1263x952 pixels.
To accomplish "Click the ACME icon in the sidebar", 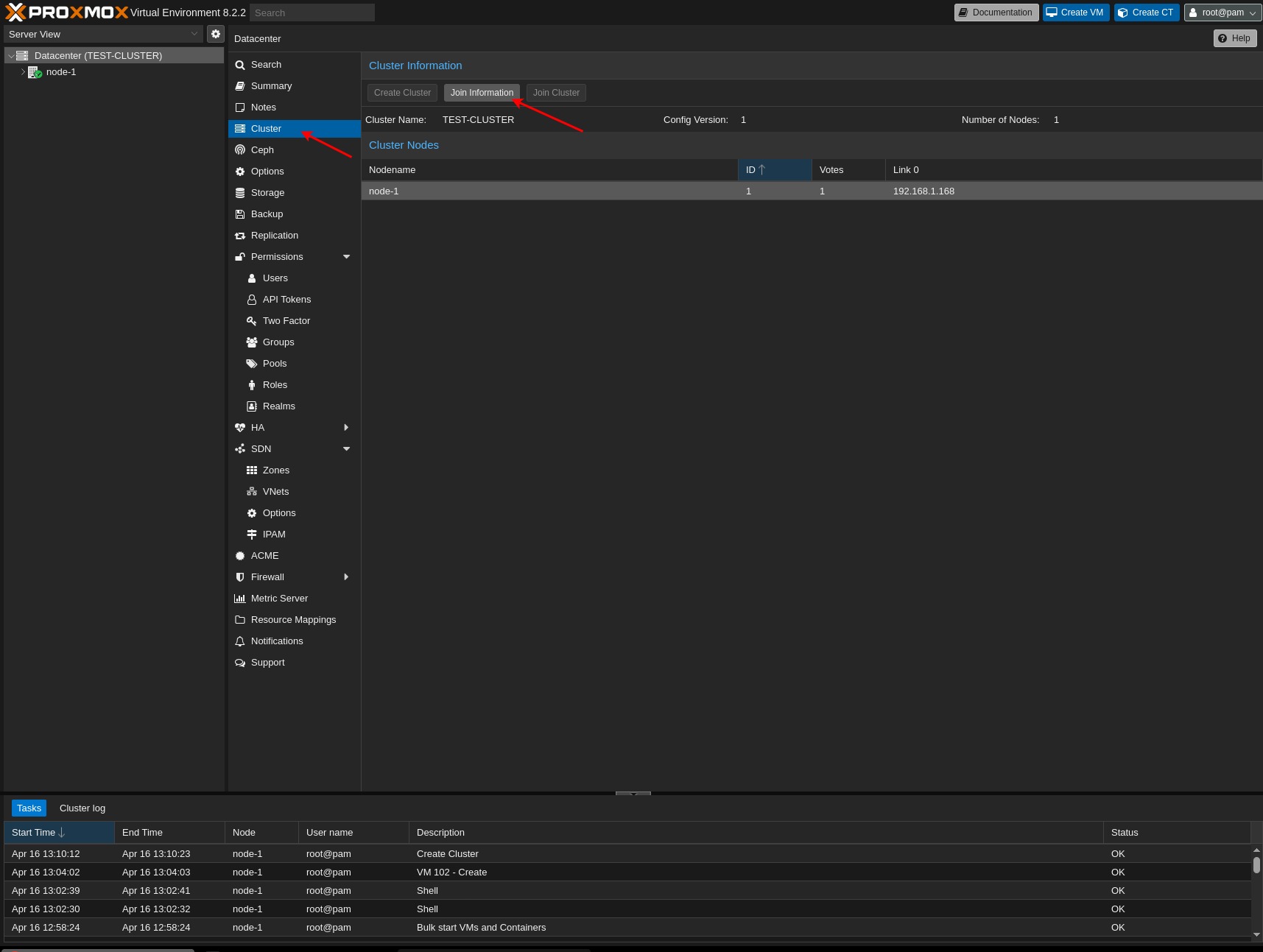I will (264, 555).
